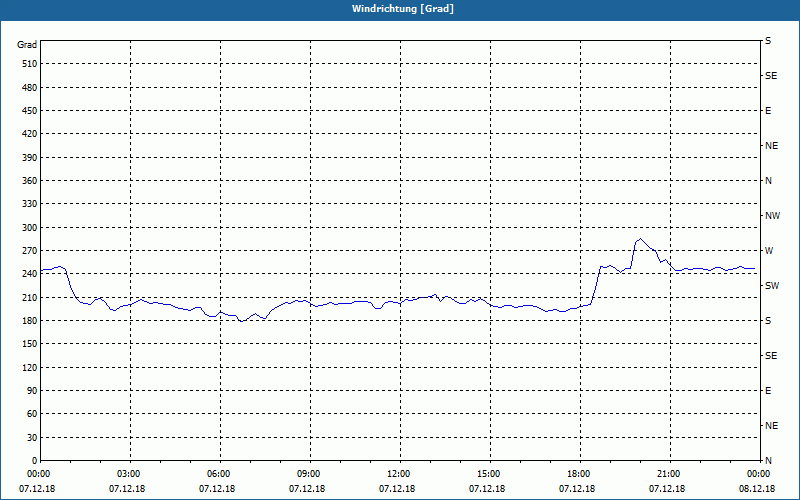The height and width of the screenshot is (500, 800).
Task: Select the 150 value on the y-axis
Action: point(30,344)
